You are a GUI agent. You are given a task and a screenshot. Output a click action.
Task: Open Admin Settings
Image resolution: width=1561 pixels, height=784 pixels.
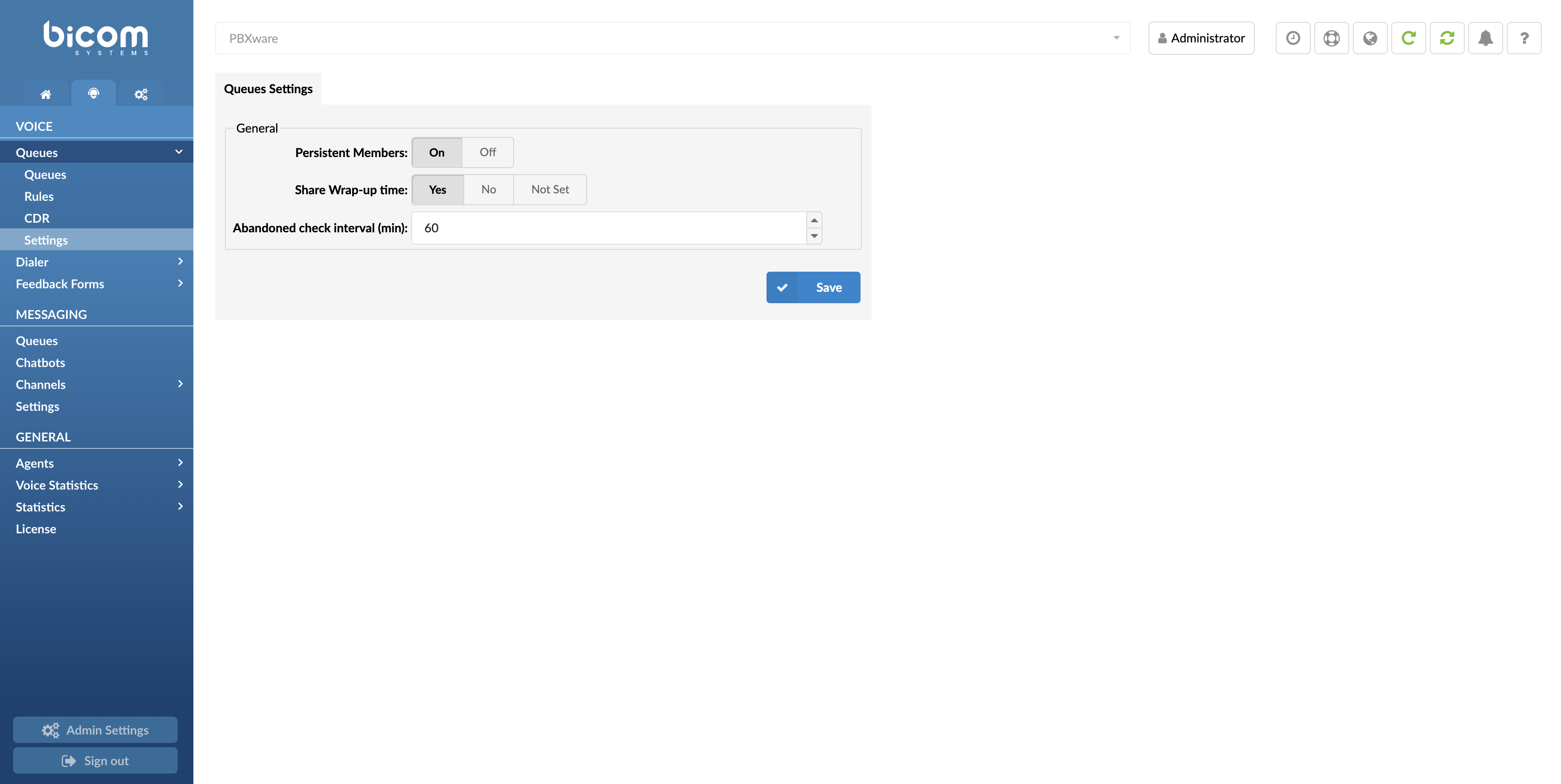pos(95,729)
